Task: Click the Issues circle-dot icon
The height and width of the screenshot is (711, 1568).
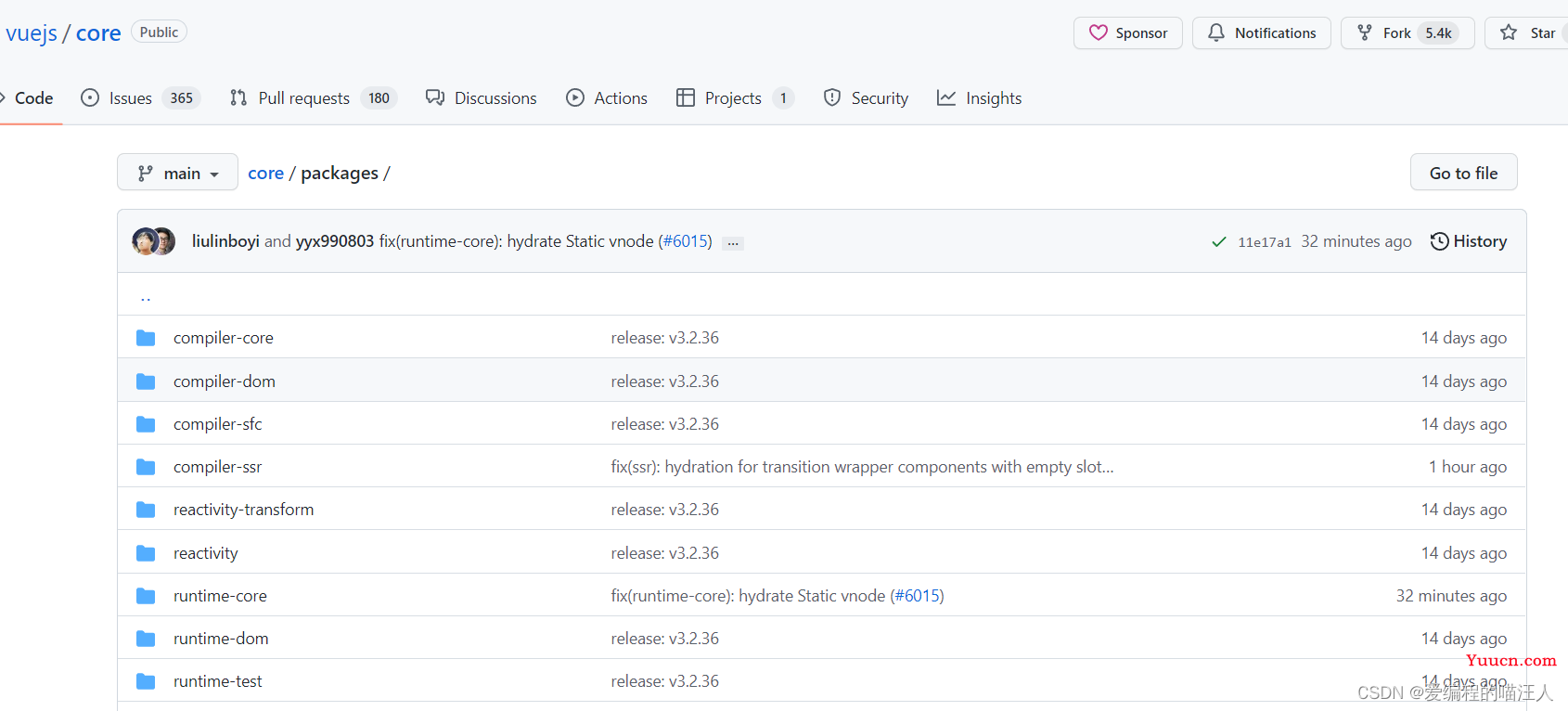Action: (90, 97)
